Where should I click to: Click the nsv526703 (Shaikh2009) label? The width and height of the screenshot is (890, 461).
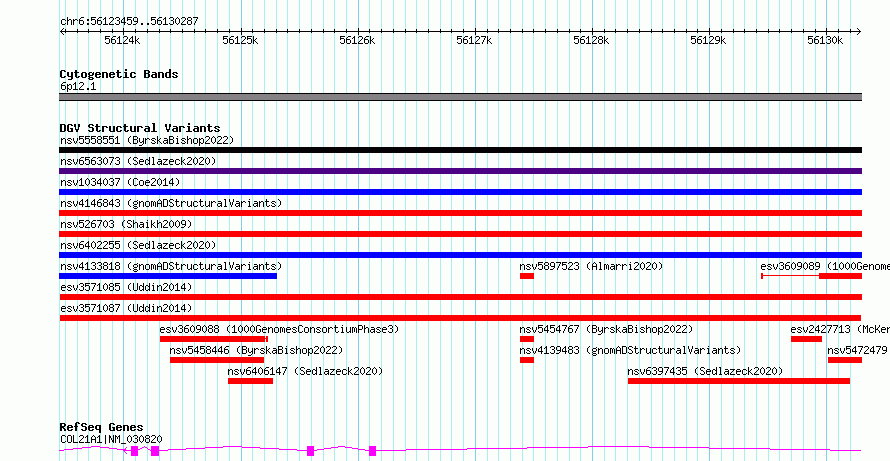tap(126, 224)
